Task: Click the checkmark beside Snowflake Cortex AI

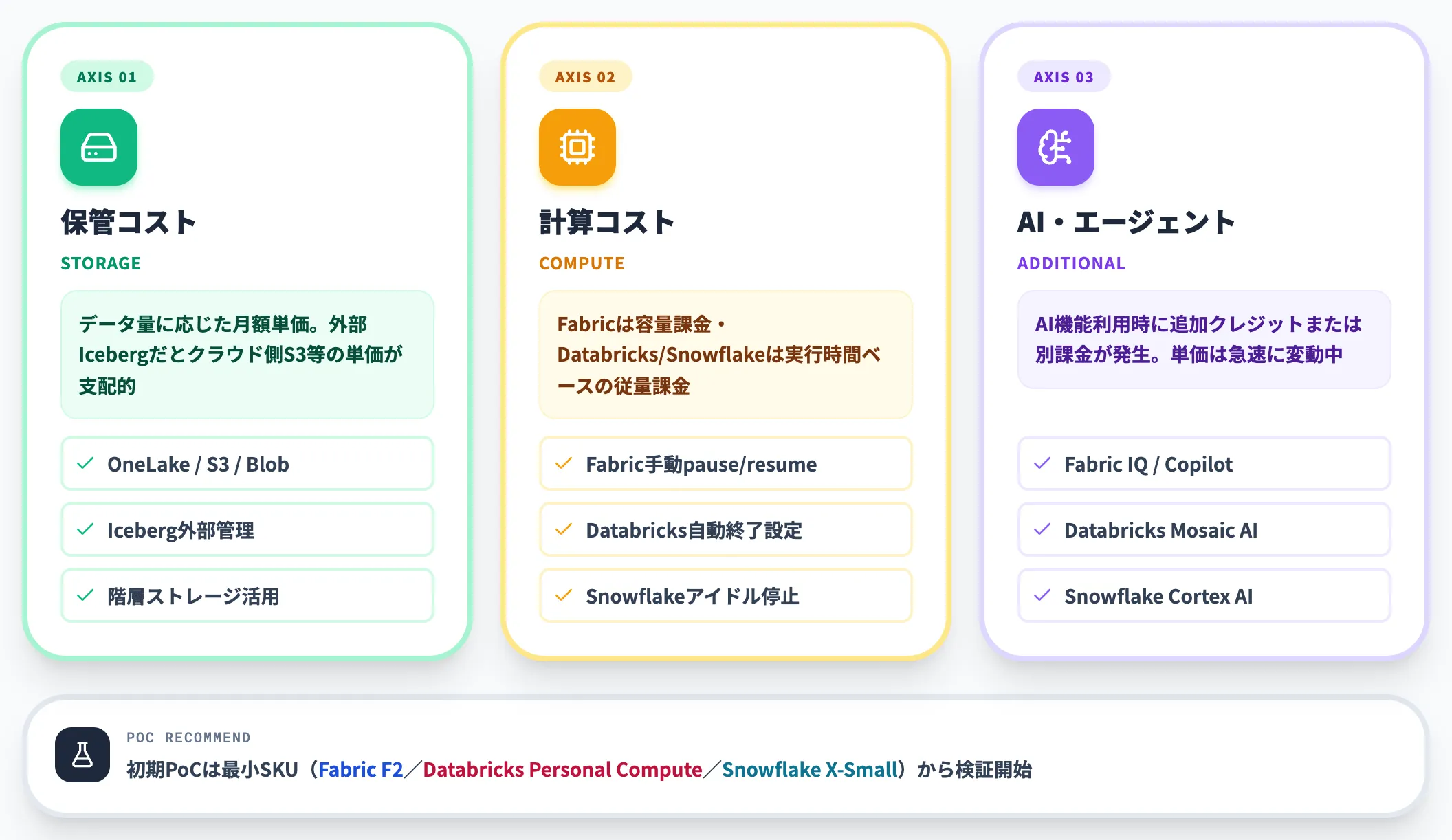Action: coord(1042,595)
